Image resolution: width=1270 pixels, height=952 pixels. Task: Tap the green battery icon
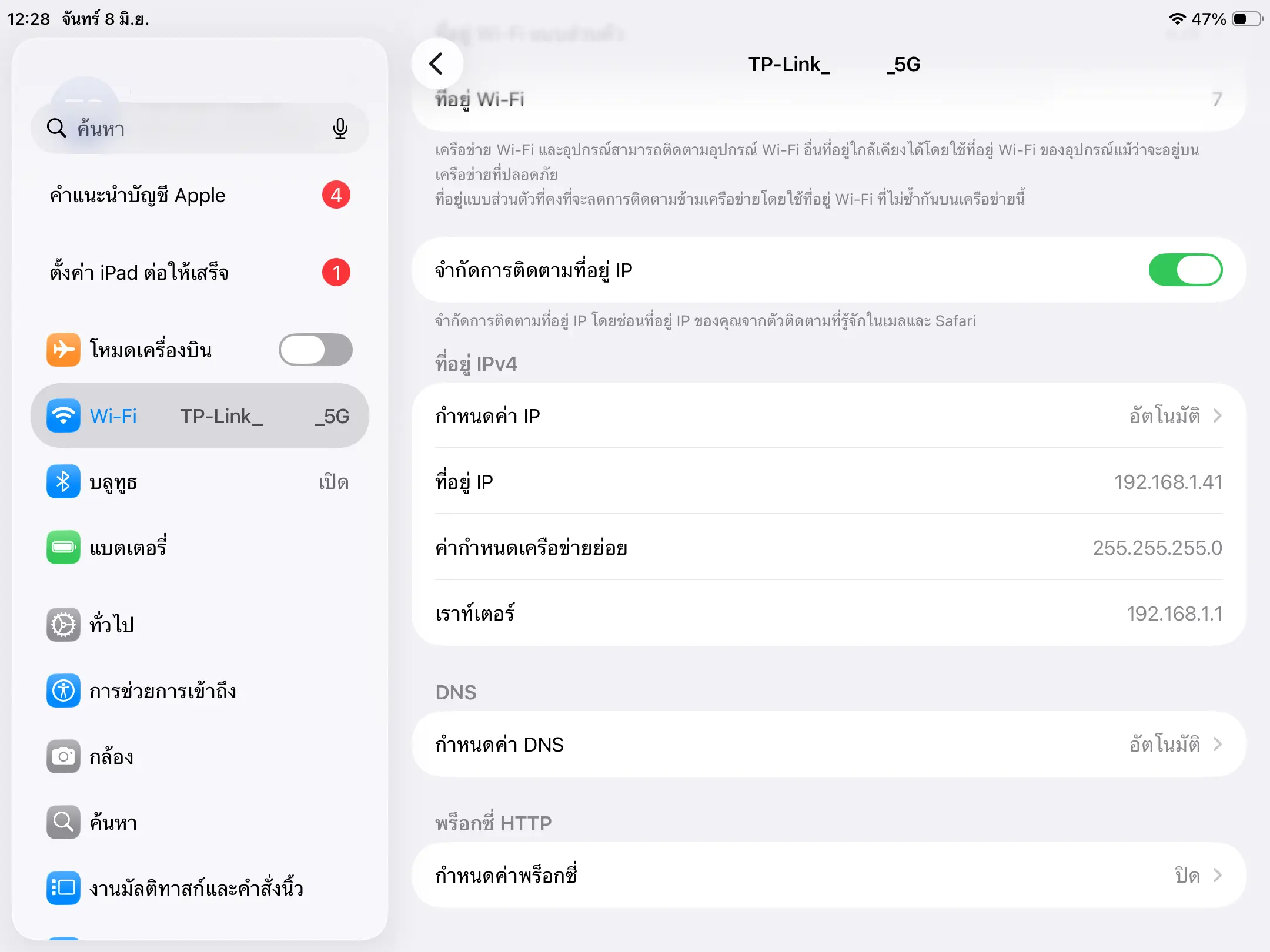click(63, 547)
